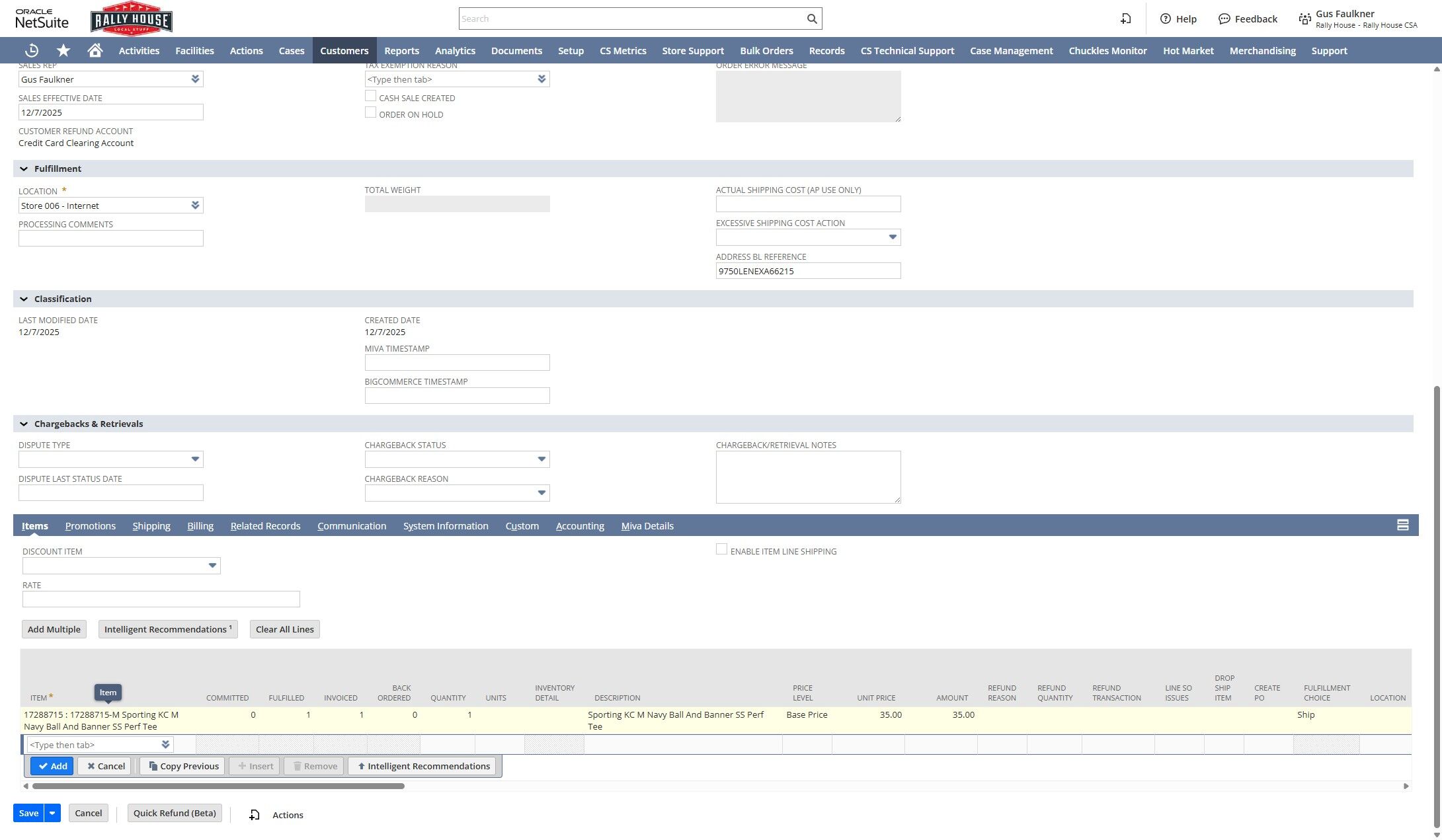Open the Chargeback Status dropdown

541,459
